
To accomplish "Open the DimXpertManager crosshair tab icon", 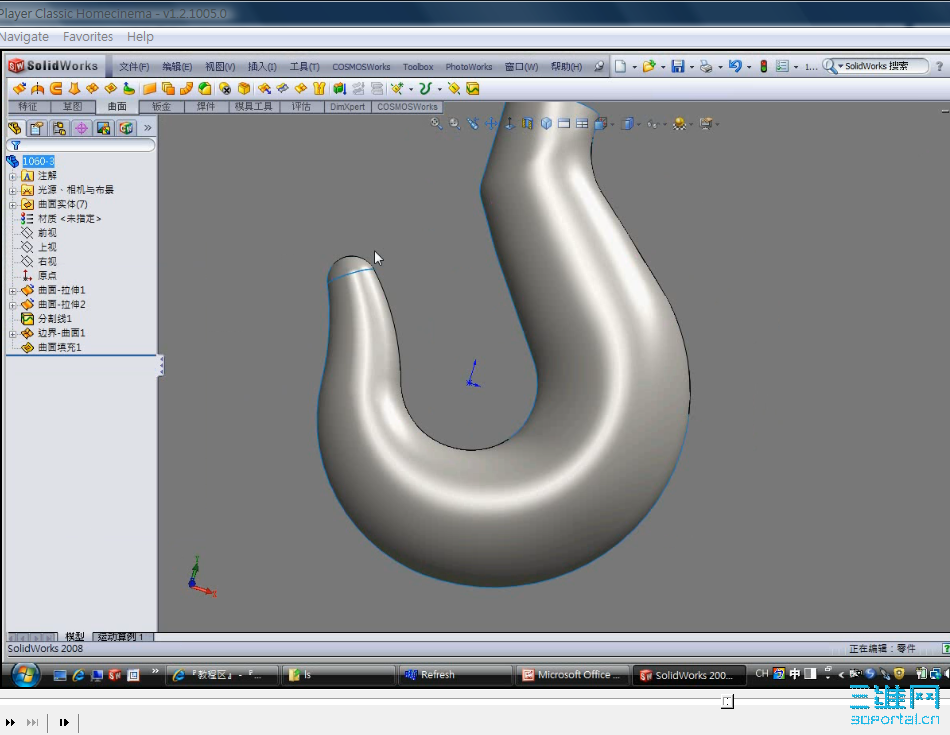I will 81,128.
